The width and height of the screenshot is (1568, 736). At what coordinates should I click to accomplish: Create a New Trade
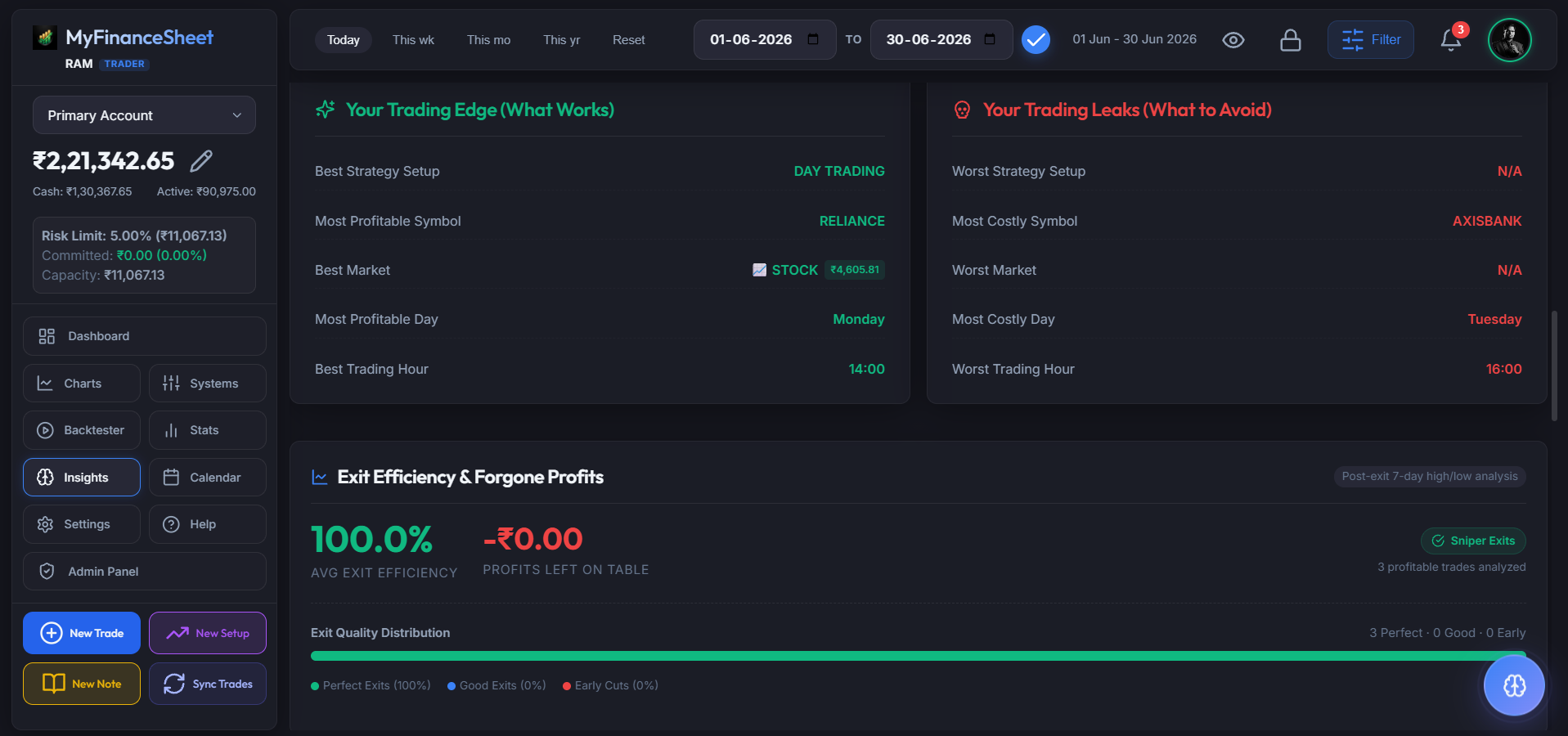point(82,633)
